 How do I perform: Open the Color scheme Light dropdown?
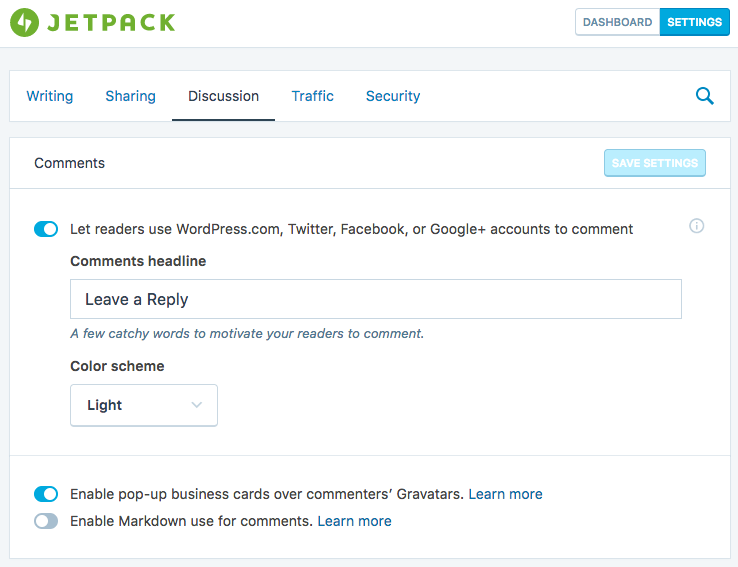click(x=143, y=405)
